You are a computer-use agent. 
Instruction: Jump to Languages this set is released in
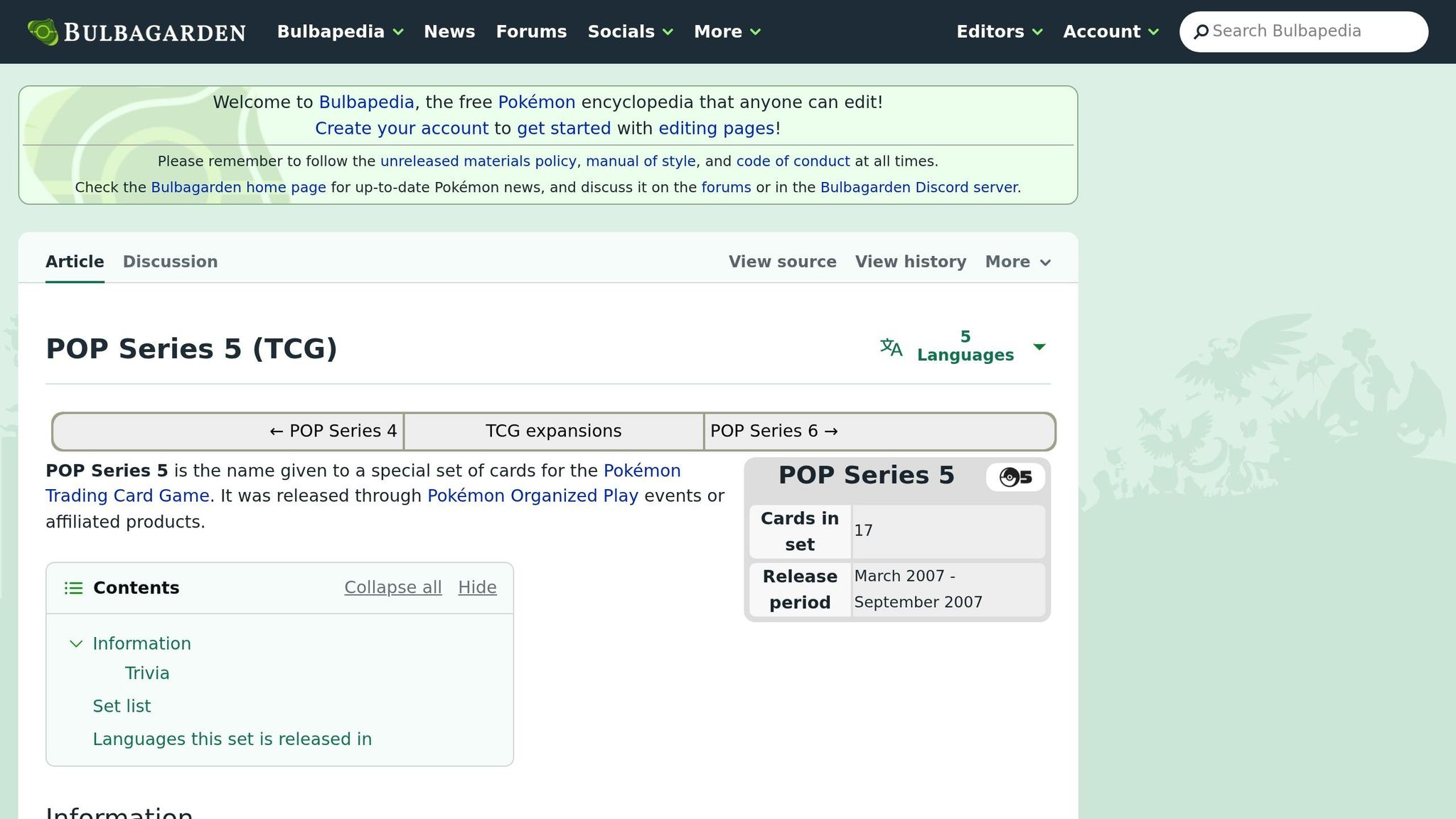click(x=232, y=739)
